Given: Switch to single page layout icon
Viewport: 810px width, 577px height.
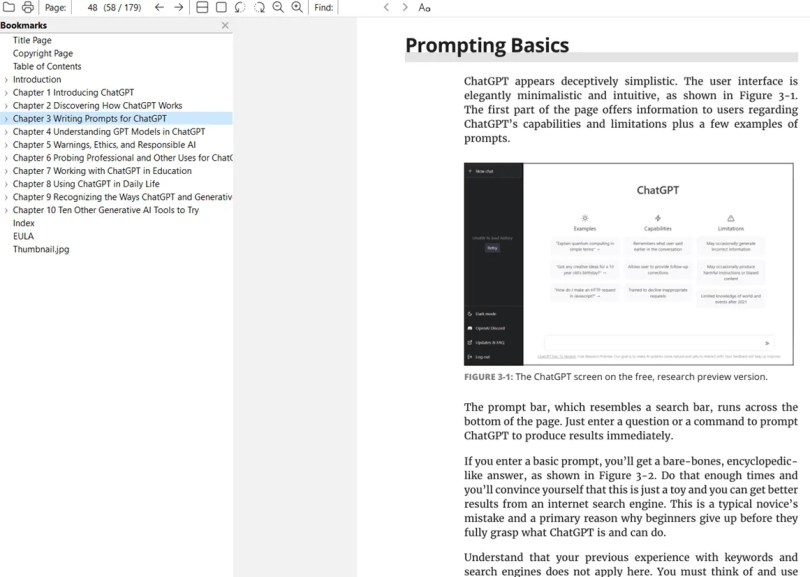Looking at the screenshot, I should point(221,7).
